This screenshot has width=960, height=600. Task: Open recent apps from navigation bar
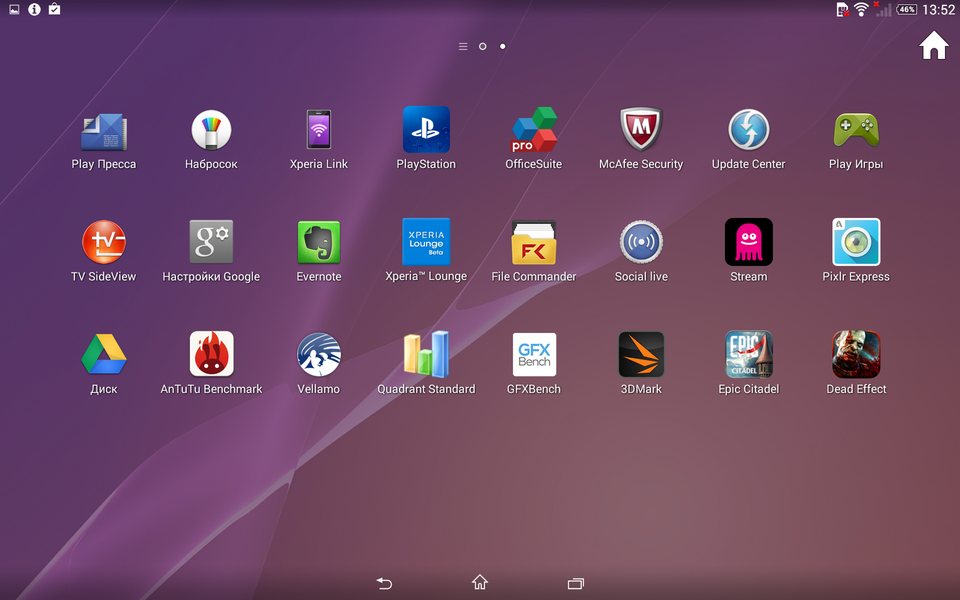click(x=575, y=583)
